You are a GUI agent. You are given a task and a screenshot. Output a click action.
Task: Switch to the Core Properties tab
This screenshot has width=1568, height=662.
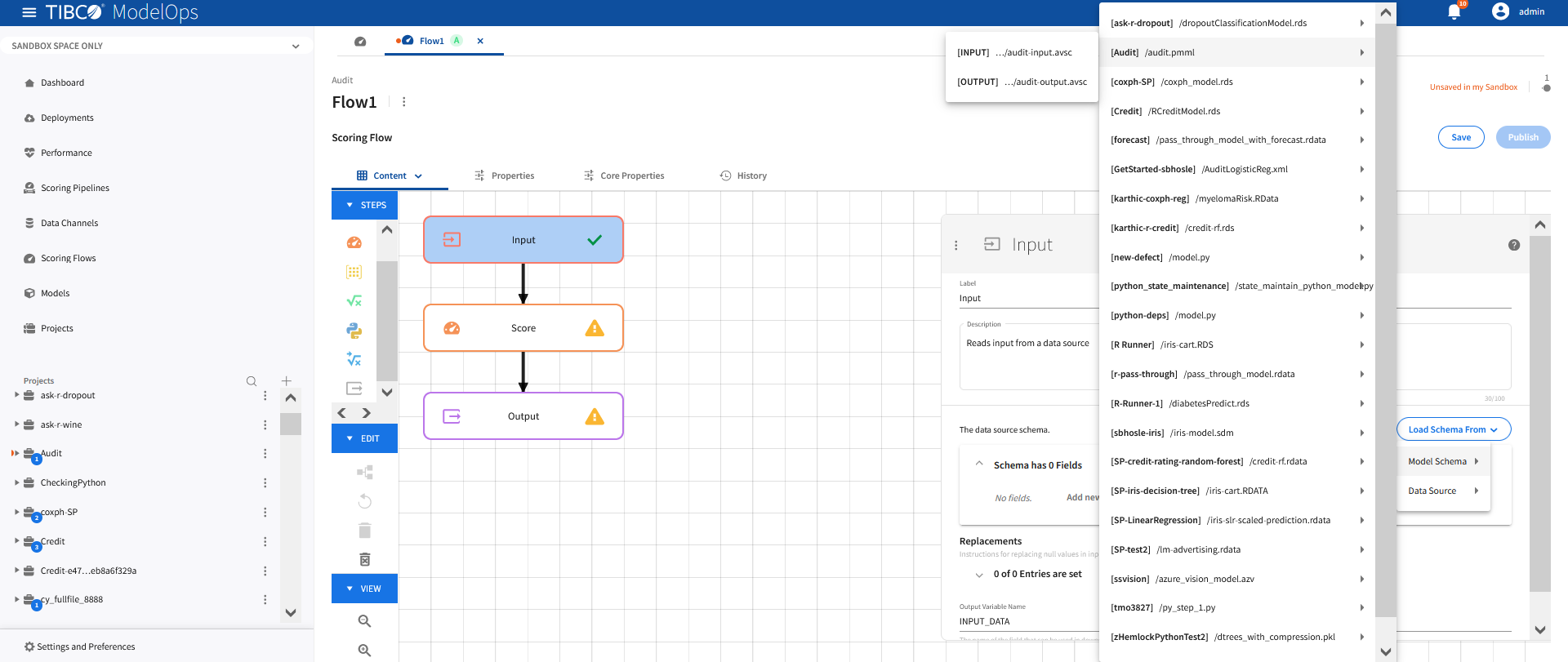624,175
